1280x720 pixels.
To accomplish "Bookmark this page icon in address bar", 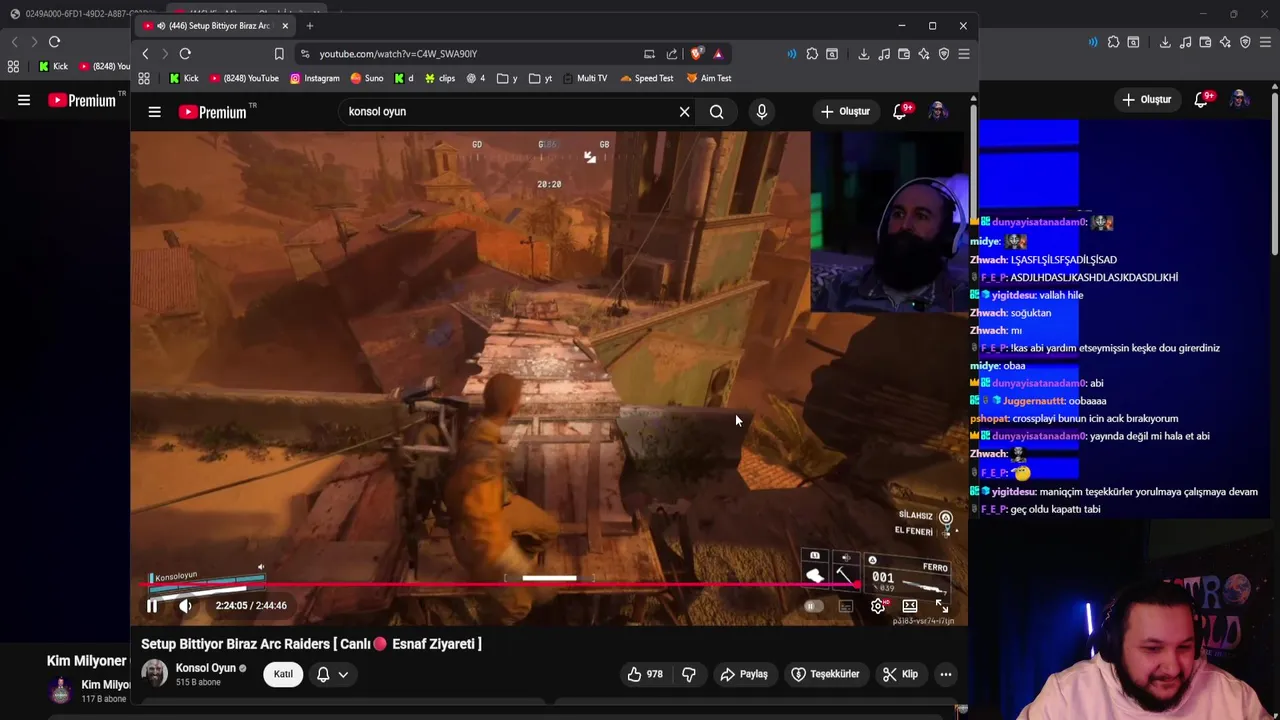I will (279, 54).
